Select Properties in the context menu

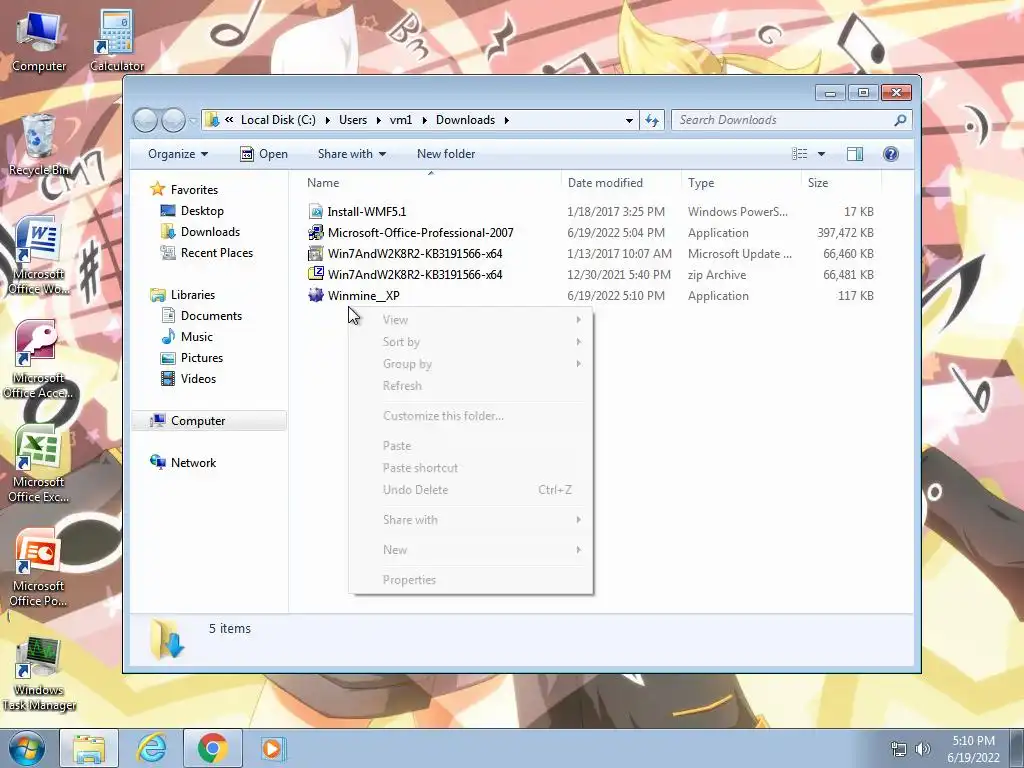[x=470, y=580]
